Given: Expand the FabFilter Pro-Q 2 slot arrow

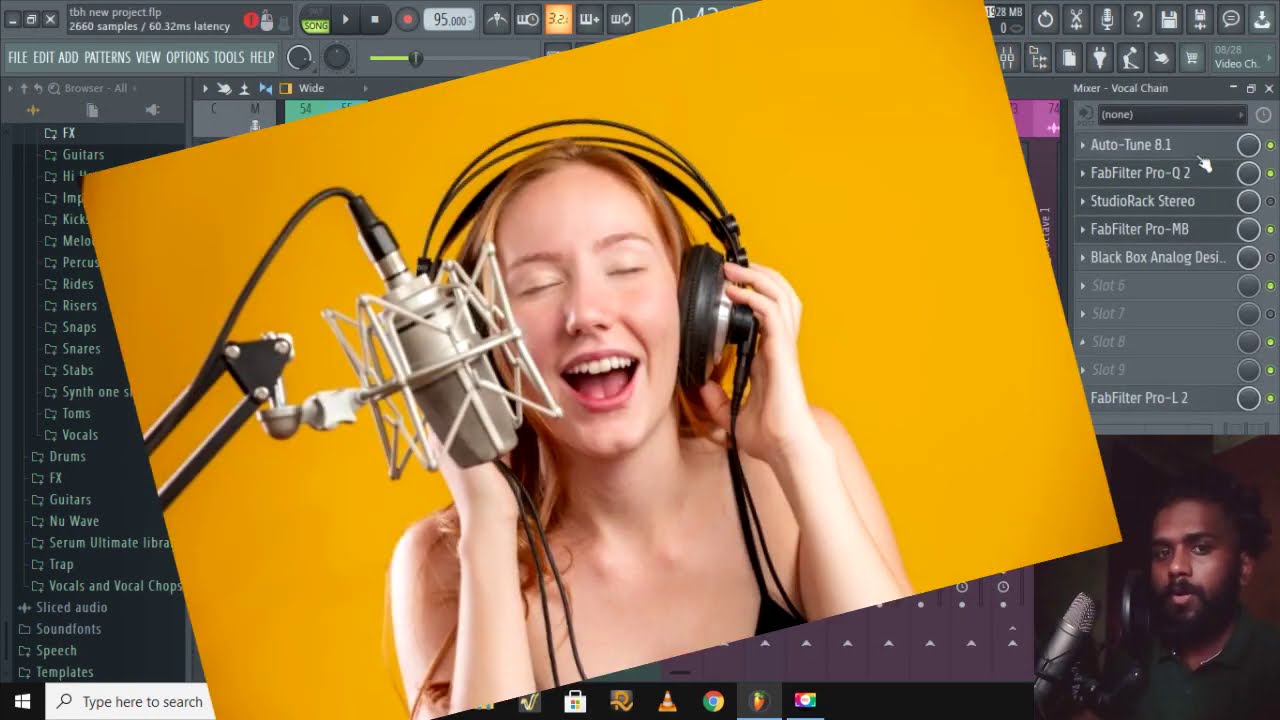Looking at the screenshot, I should coord(1082,173).
